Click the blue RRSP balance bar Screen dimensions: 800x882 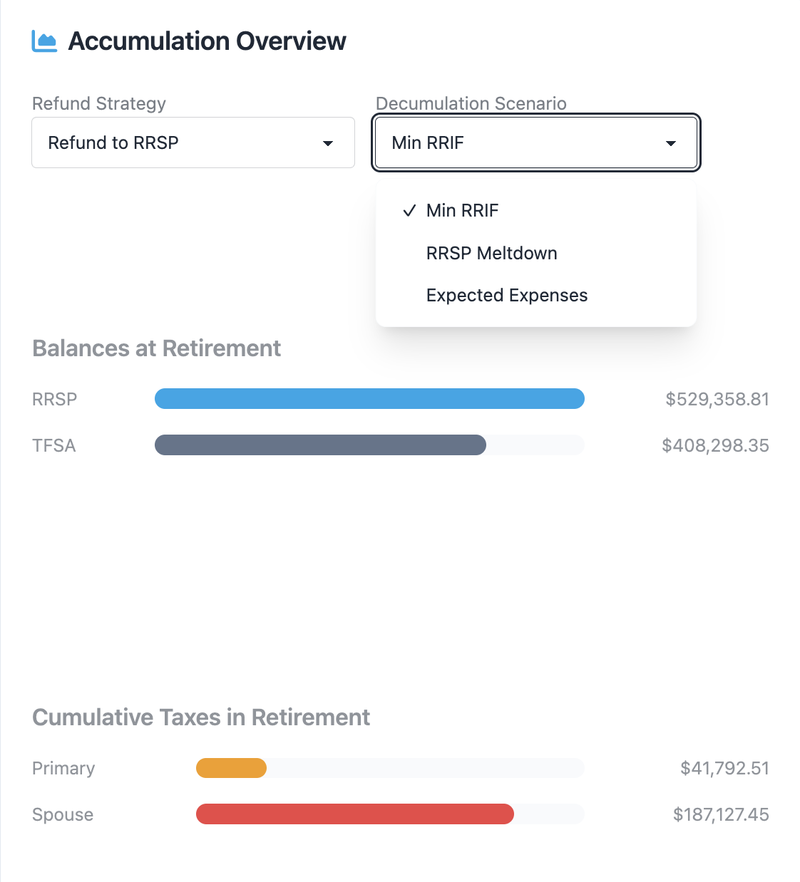[369, 399]
